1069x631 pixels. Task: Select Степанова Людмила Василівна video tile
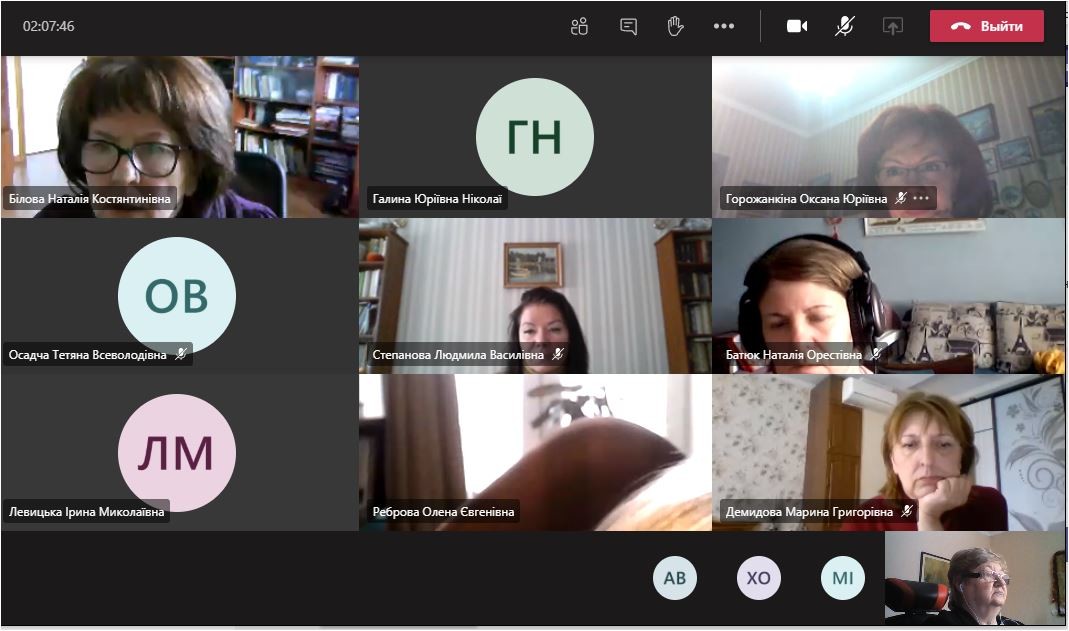pyautogui.click(x=535, y=296)
